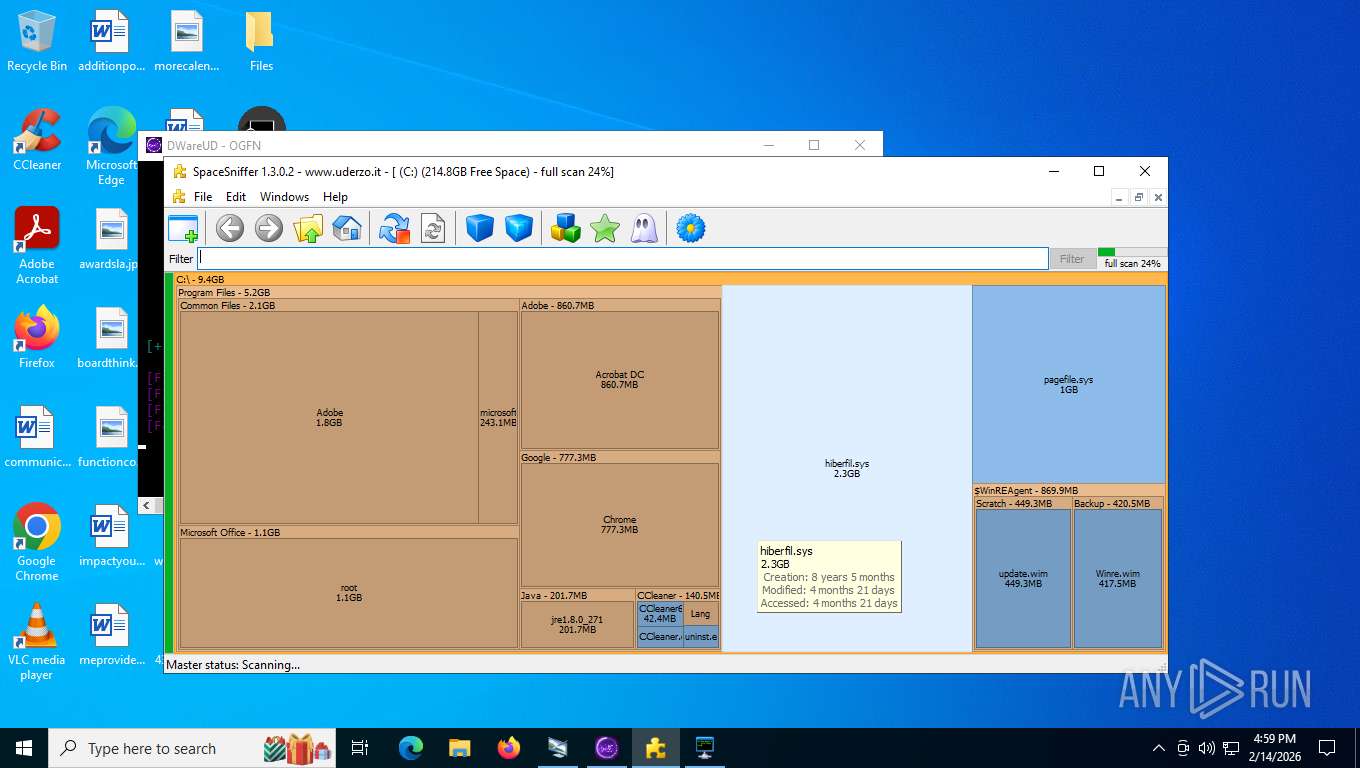Select the Adobe 1.8GB block
The image size is (1360, 768).
[329, 417]
